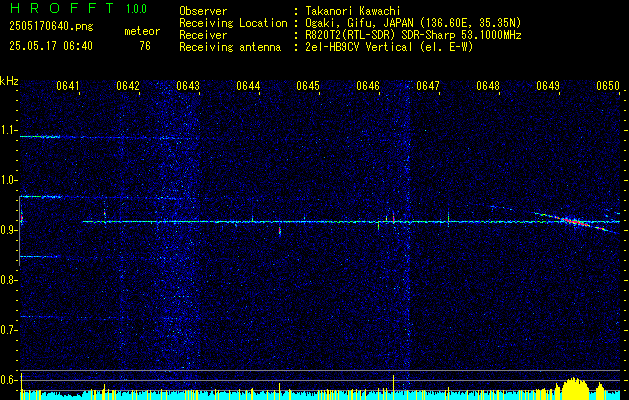Screen dimensions: 629x400
Task: Click the red echo spike below the carrier after 0644
Action: point(280,231)
